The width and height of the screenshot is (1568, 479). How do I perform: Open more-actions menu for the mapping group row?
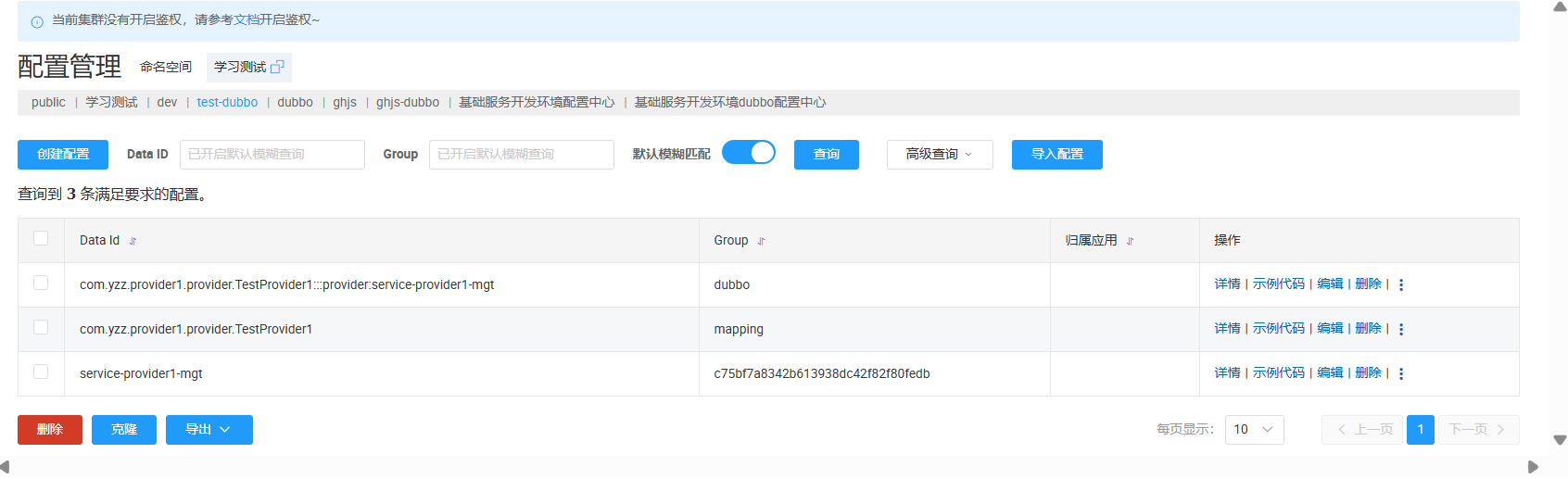[x=1401, y=330]
